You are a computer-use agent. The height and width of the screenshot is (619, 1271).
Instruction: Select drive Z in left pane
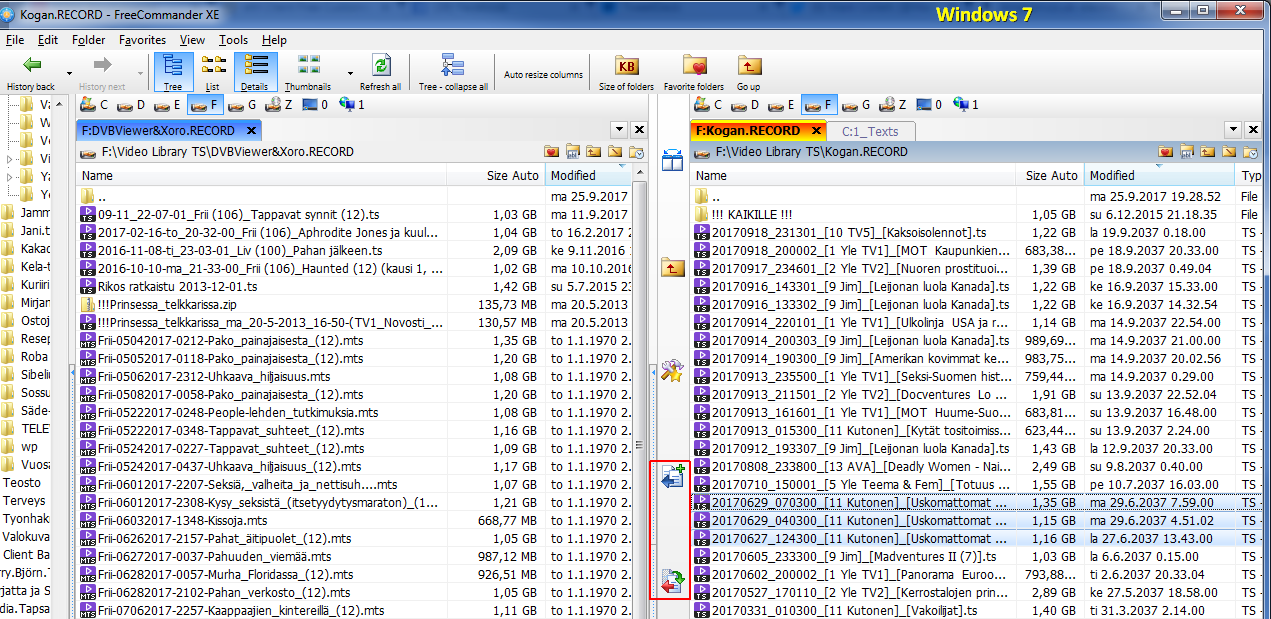(x=279, y=105)
